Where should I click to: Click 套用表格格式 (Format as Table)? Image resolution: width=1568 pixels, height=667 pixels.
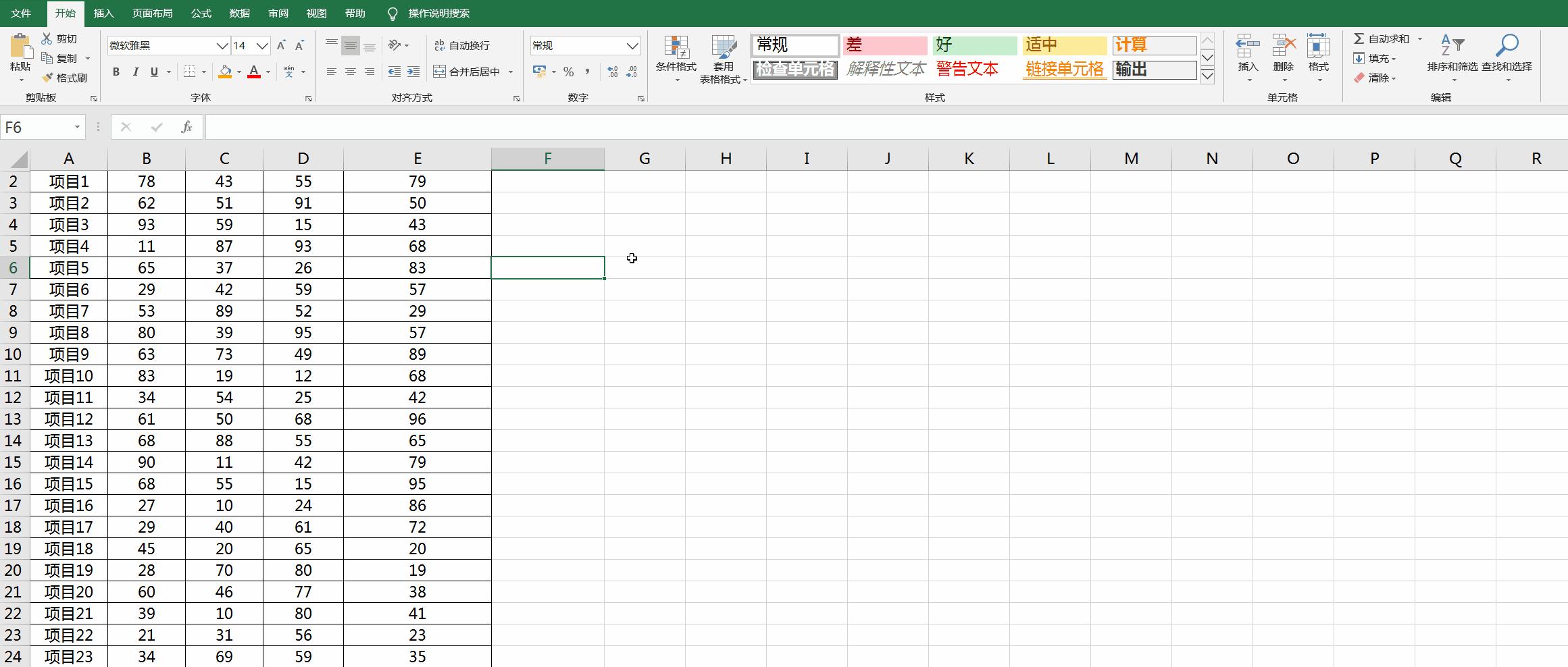pyautogui.click(x=724, y=59)
